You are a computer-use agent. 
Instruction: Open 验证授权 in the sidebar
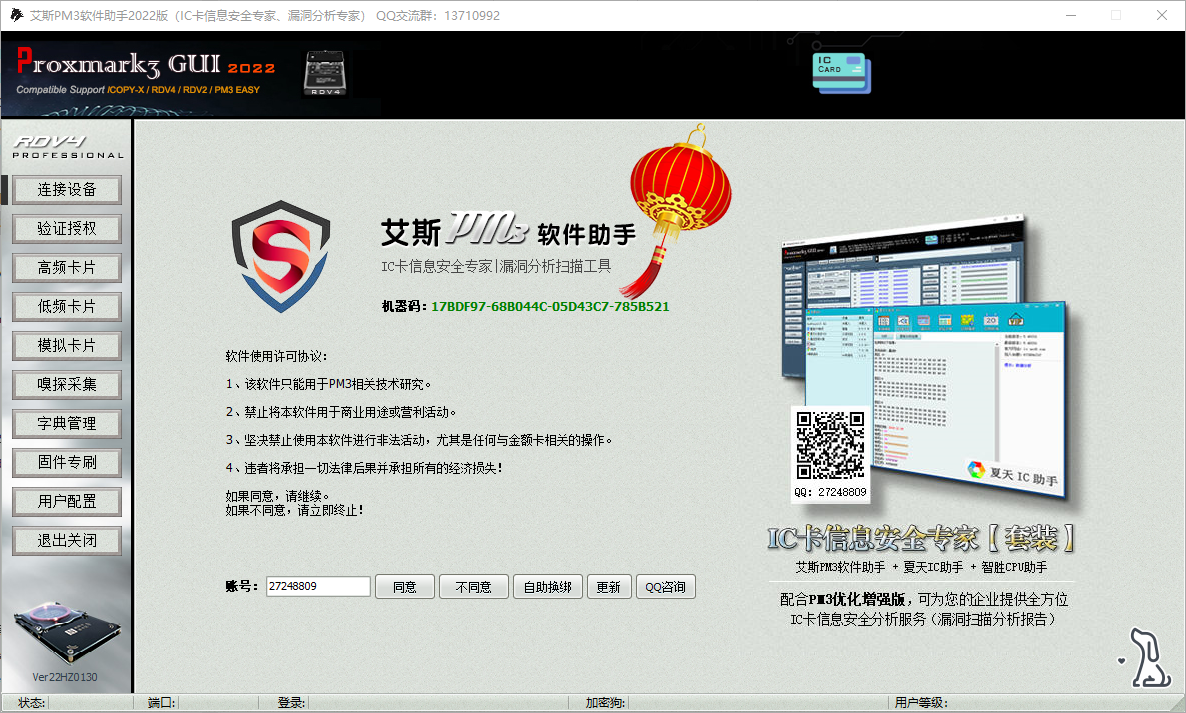coord(67,228)
